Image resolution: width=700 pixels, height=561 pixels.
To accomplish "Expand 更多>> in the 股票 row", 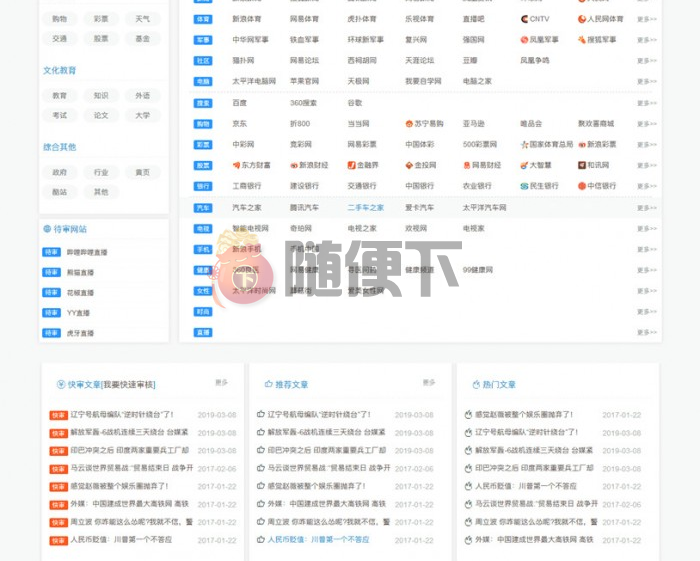I will pyautogui.click(x=647, y=166).
